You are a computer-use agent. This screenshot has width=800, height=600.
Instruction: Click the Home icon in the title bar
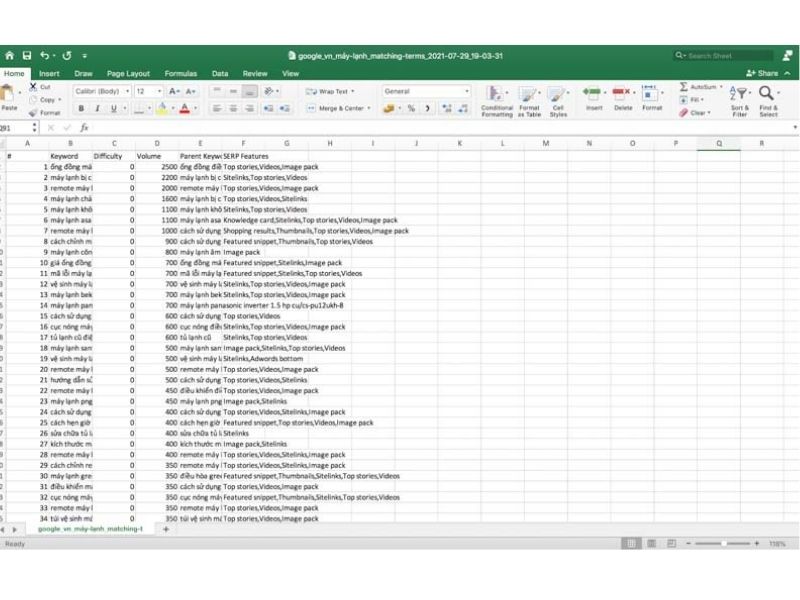pos(10,56)
